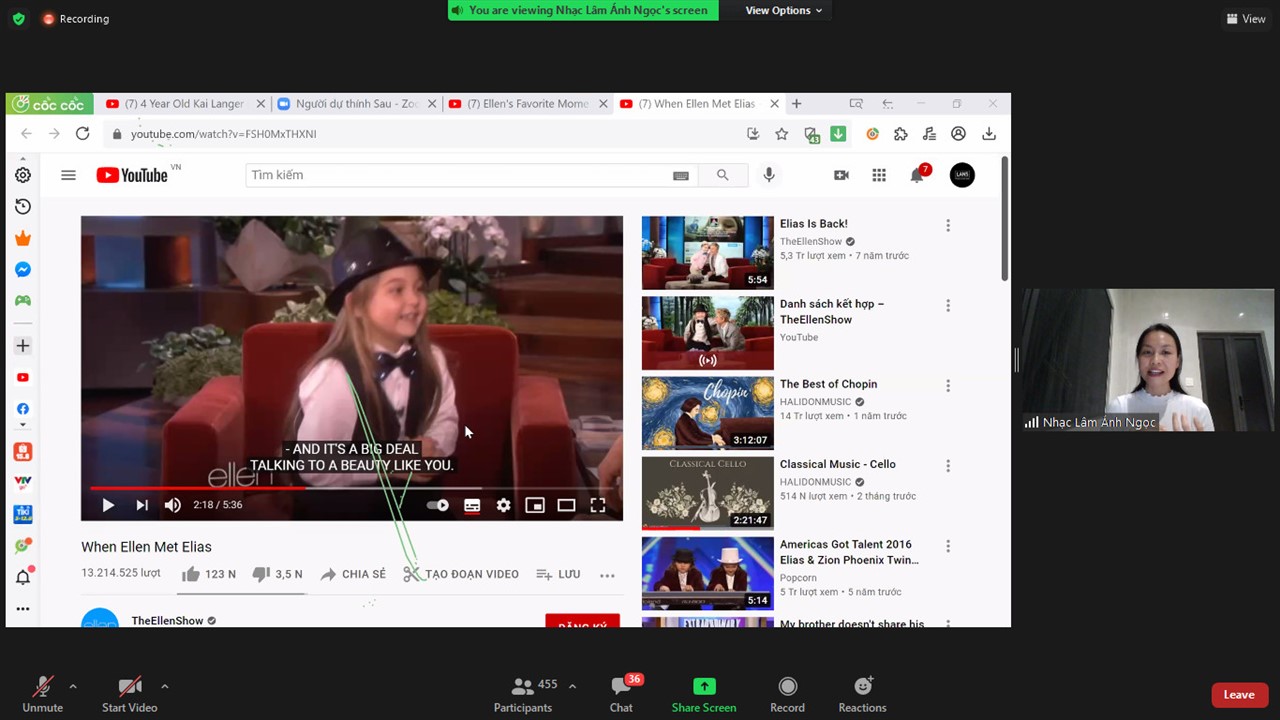Open the YouTube guide hamburger menu
This screenshot has height=720, width=1280.
(x=68, y=175)
